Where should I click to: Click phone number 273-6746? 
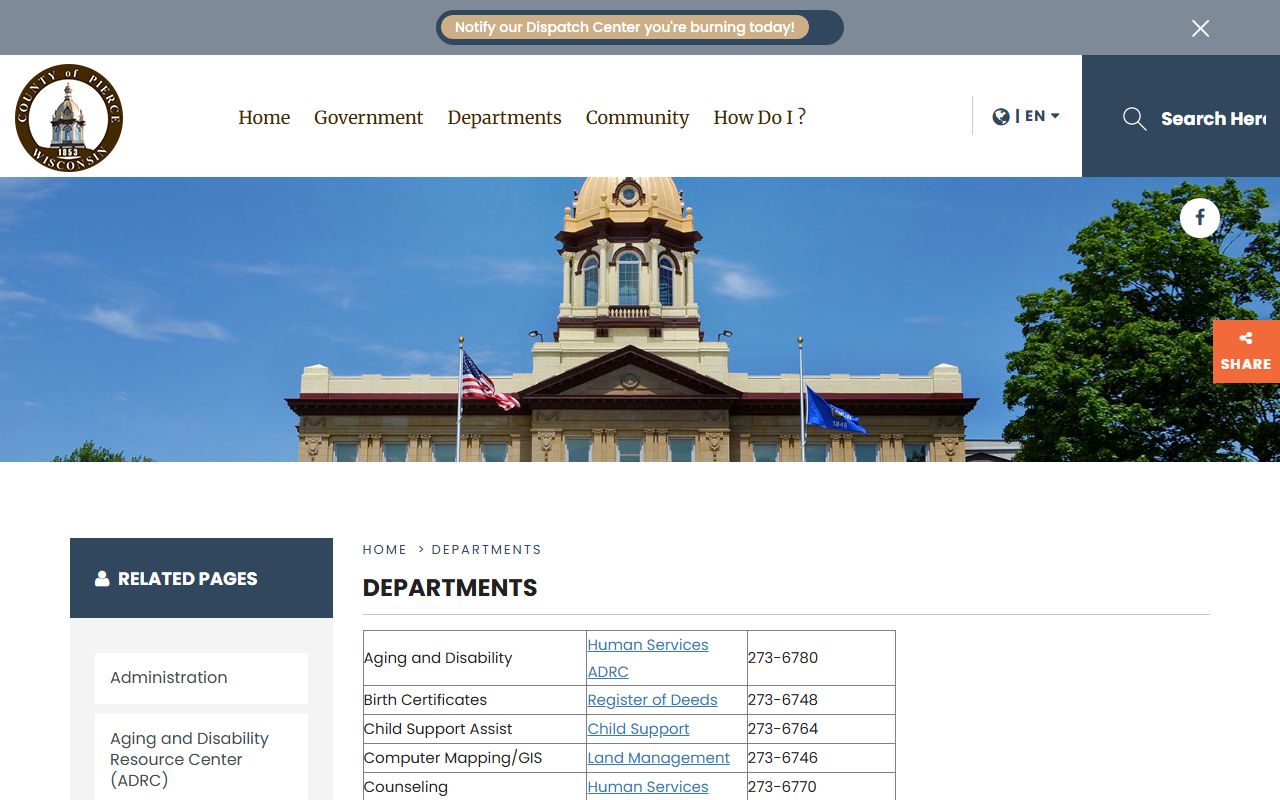click(783, 758)
